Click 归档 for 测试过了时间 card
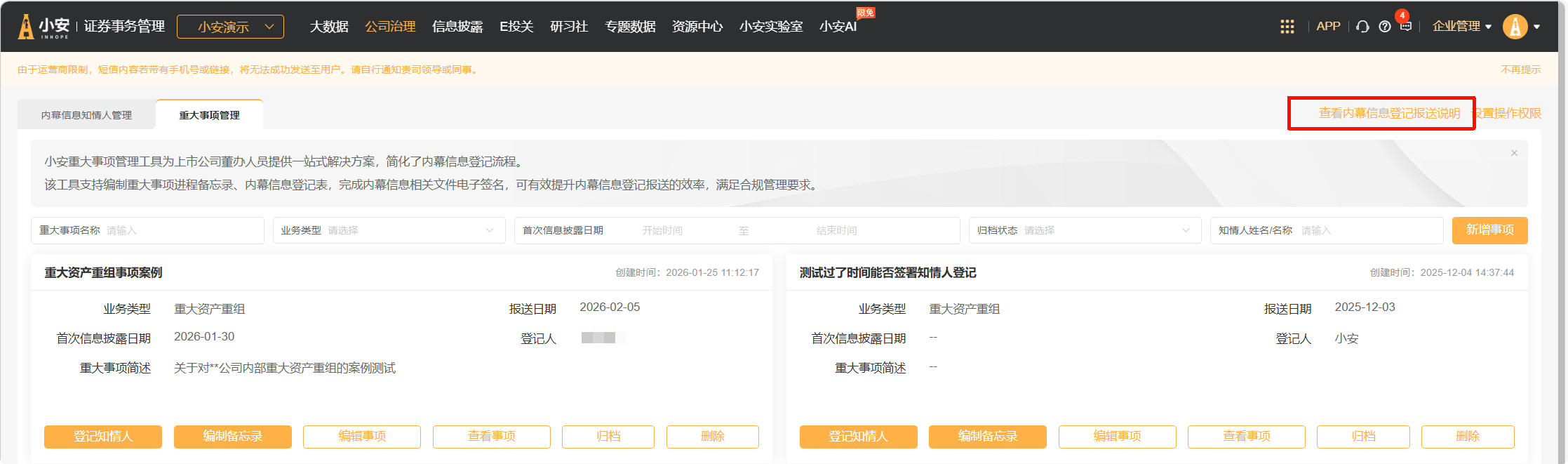This screenshot has width=1568, height=464. 1363,437
